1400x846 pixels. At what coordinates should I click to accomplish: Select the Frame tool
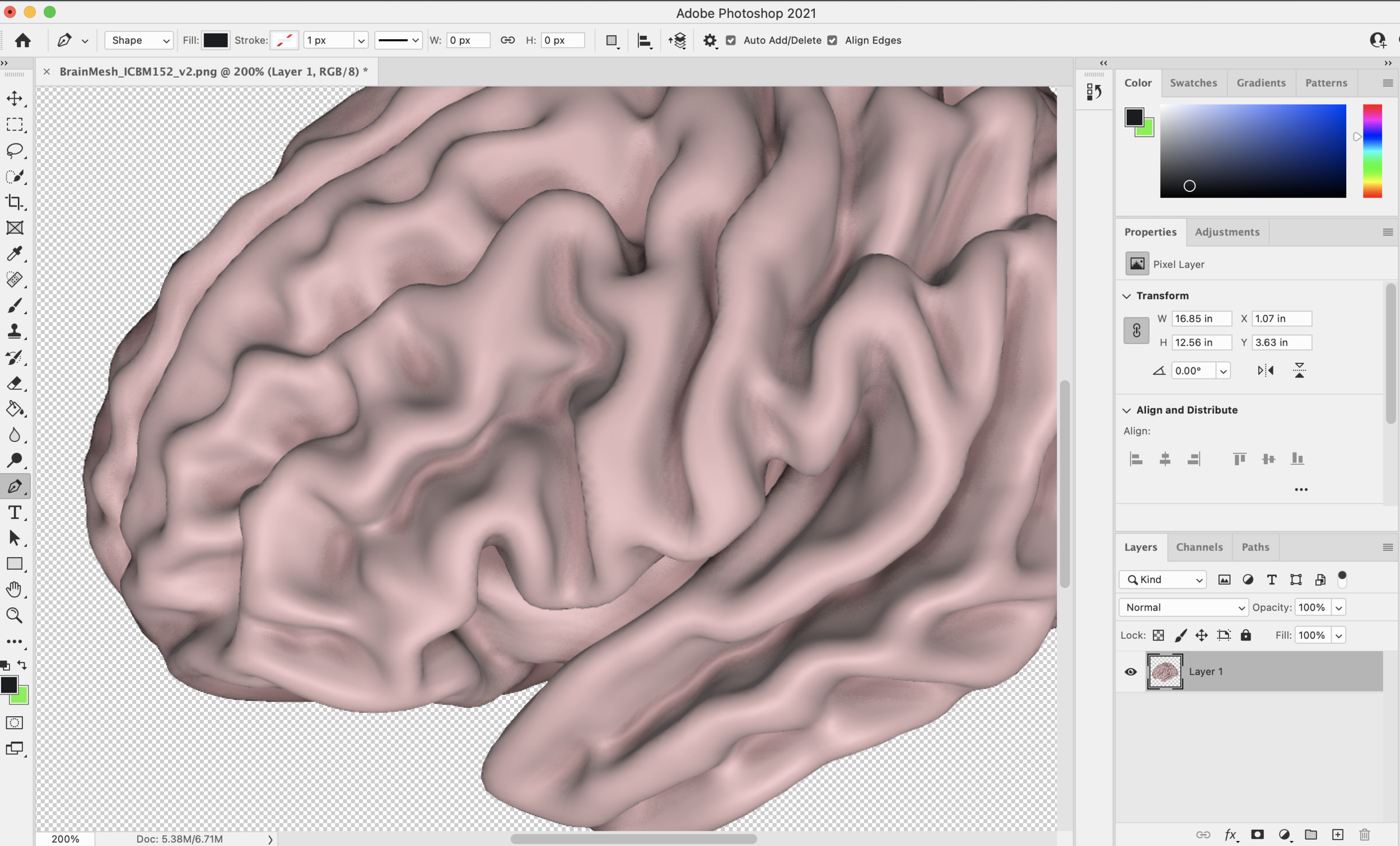pos(15,228)
